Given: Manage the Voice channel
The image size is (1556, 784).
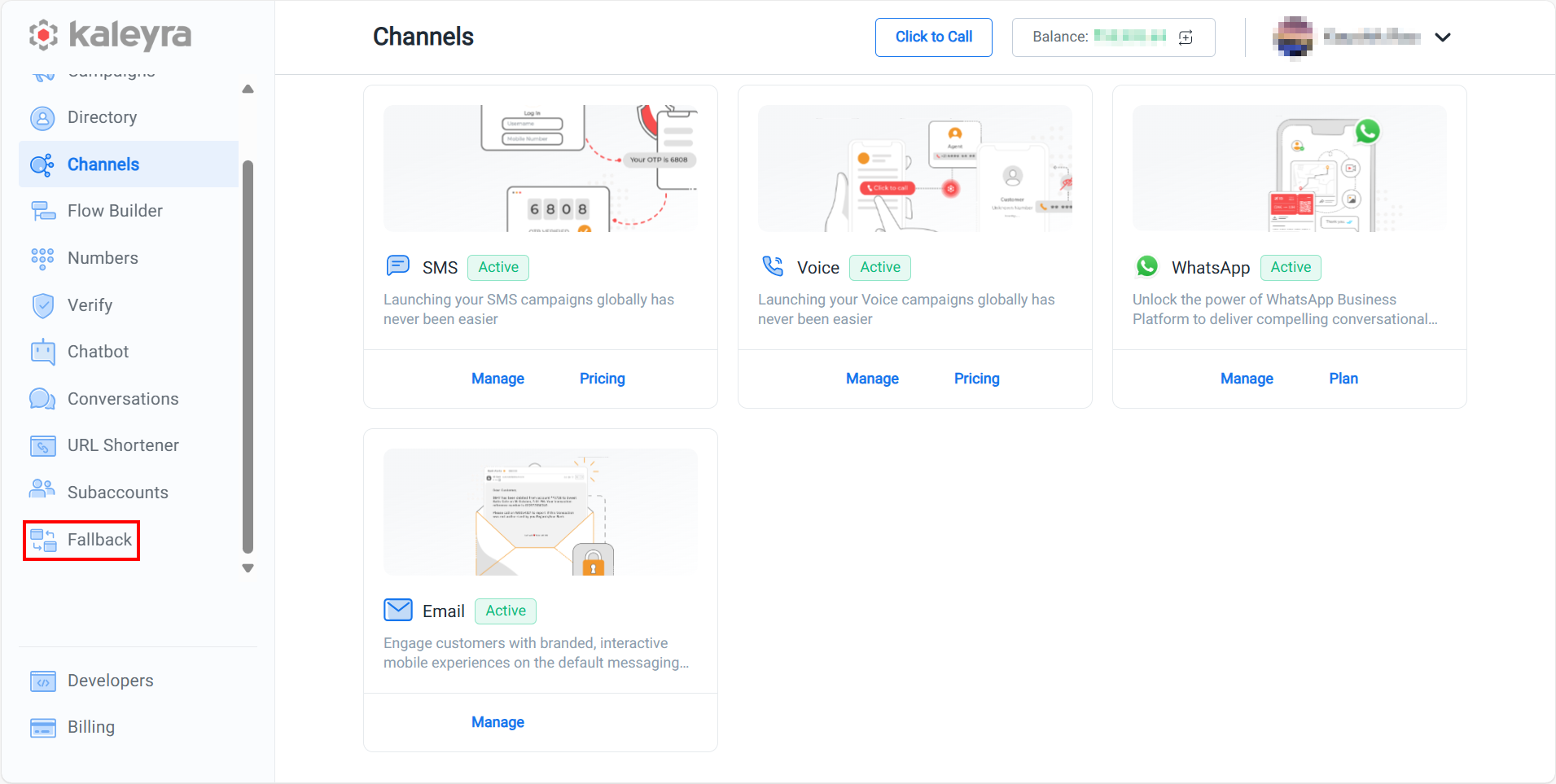Looking at the screenshot, I should click(x=872, y=379).
